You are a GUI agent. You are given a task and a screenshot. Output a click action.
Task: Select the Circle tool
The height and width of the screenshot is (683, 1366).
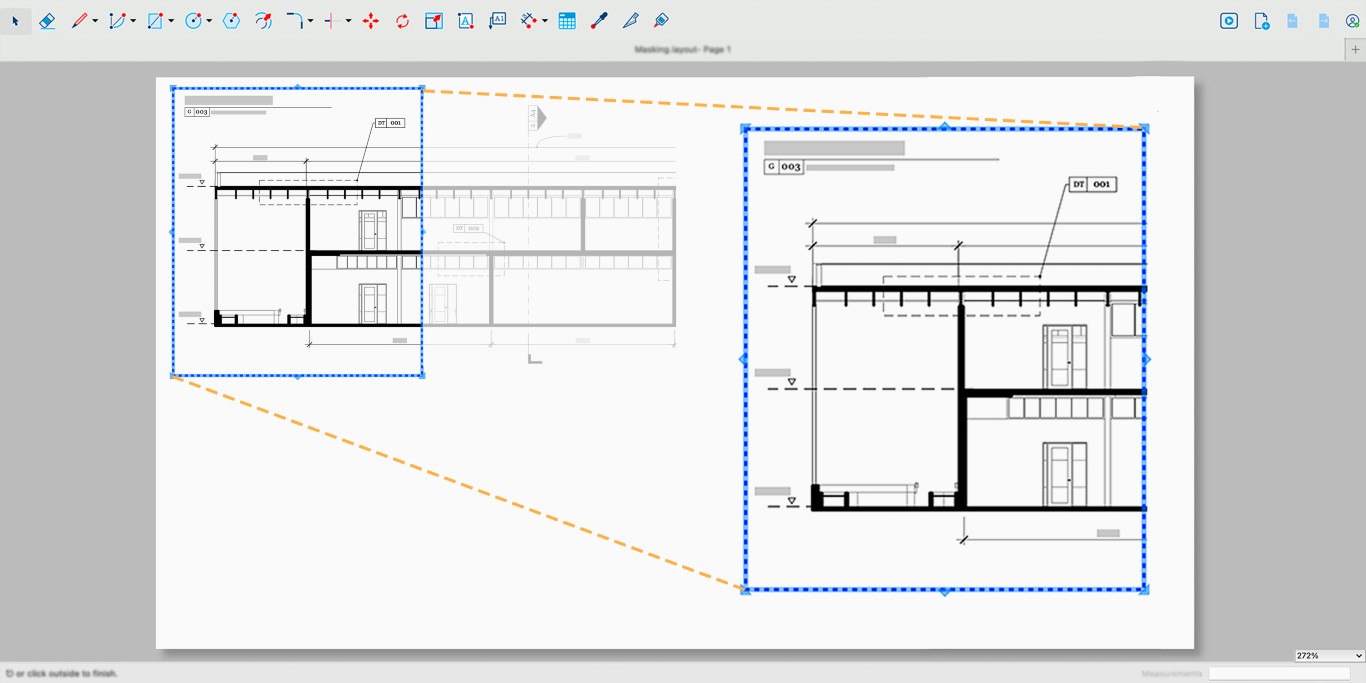194,21
